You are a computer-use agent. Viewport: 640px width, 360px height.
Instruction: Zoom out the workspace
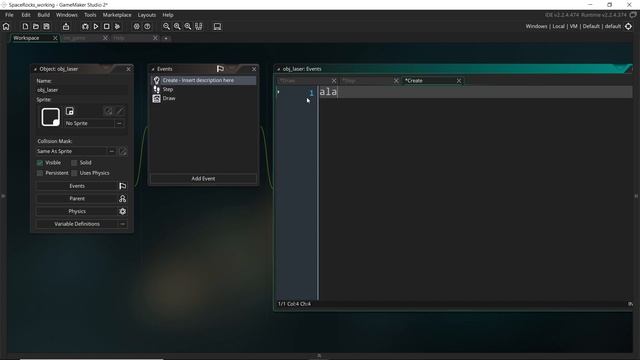(x=167, y=27)
